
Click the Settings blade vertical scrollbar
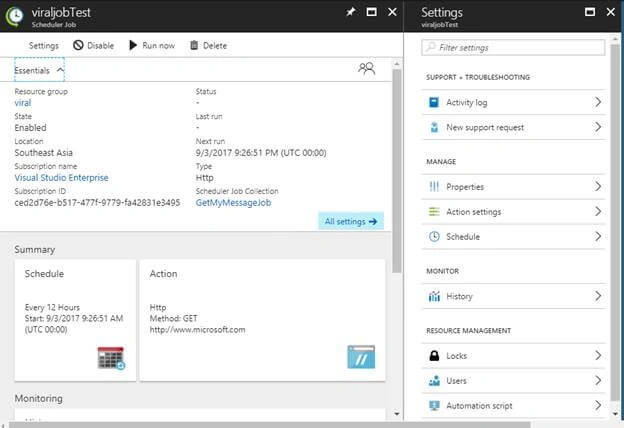click(615, 223)
